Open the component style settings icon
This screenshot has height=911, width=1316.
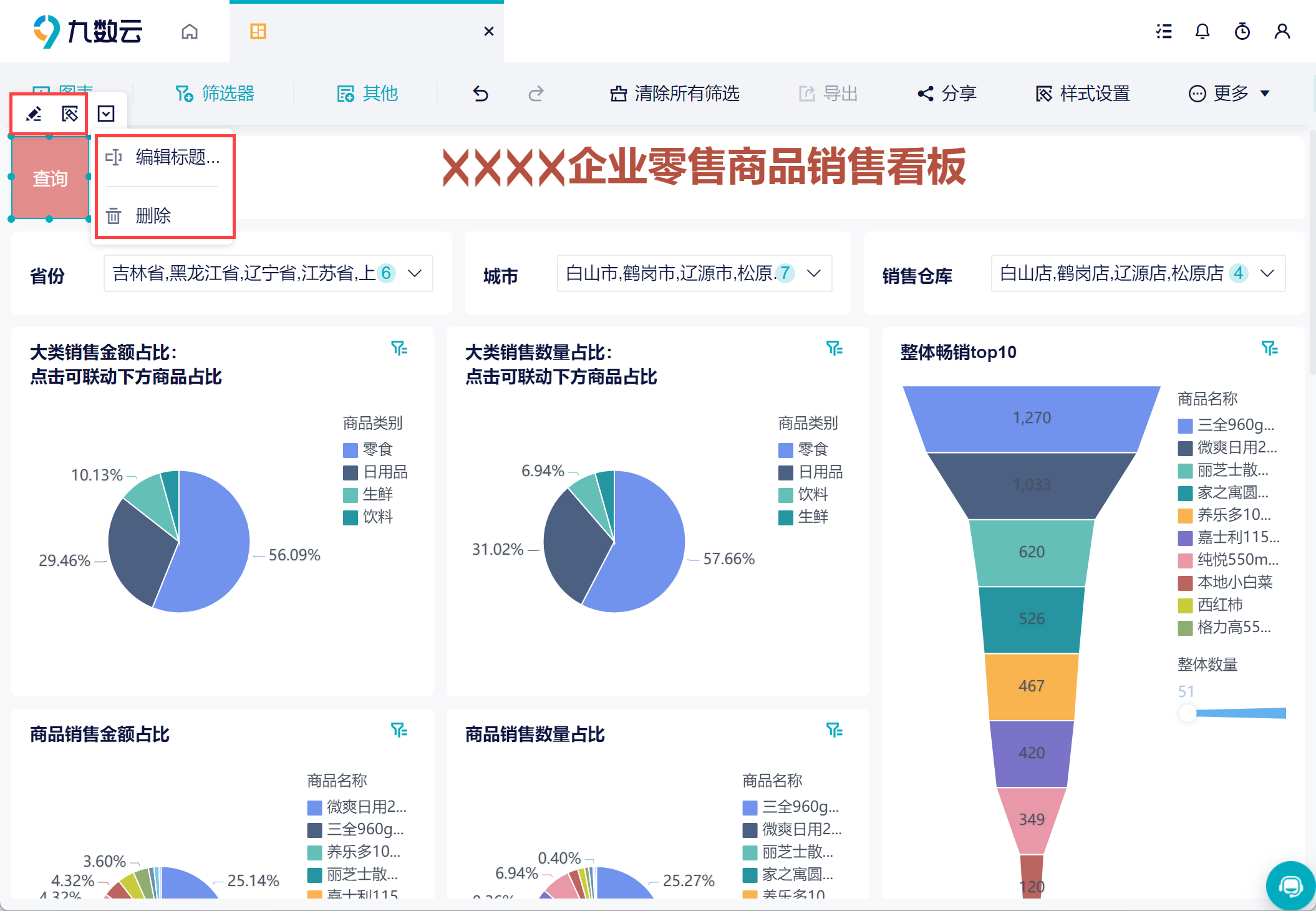(x=70, y=114)
